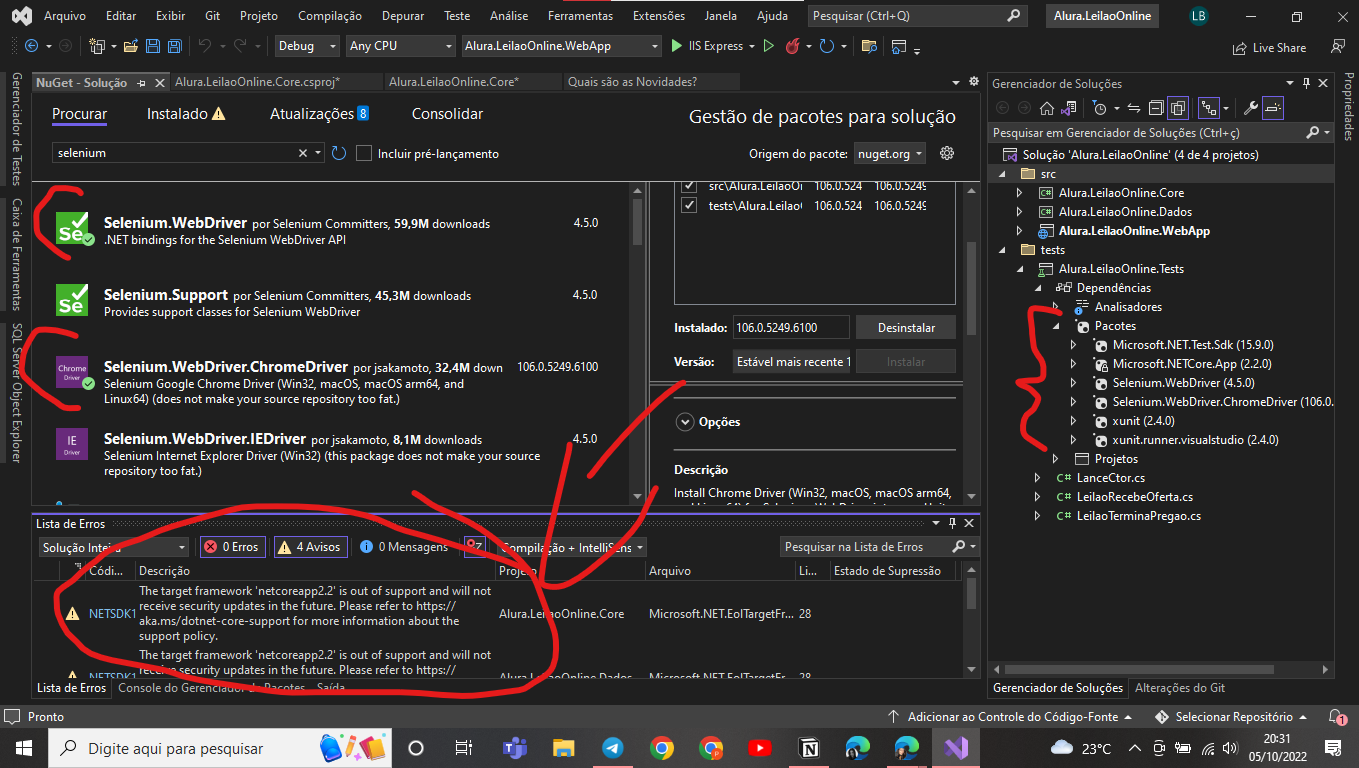Click the Home icon in Solution Explorer
This screenshot has width=1359, height=768.
point(1047,108)
